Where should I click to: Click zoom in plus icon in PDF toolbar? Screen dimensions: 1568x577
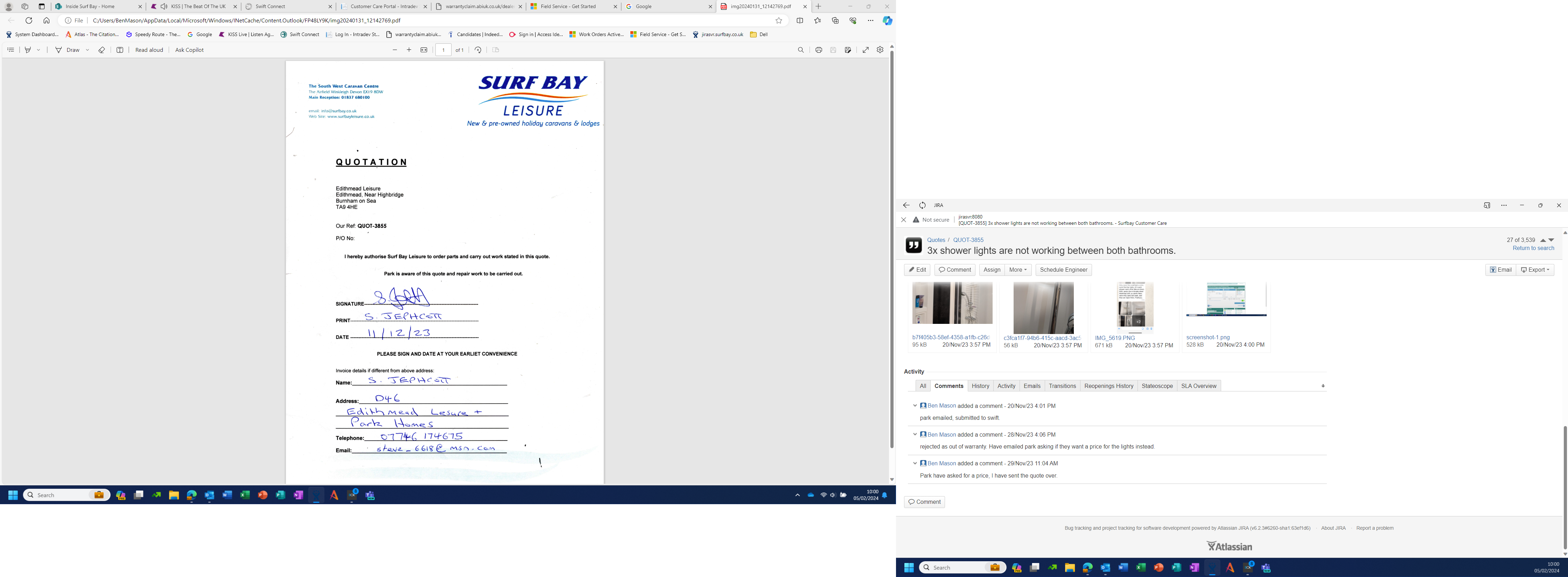point(409,50)
